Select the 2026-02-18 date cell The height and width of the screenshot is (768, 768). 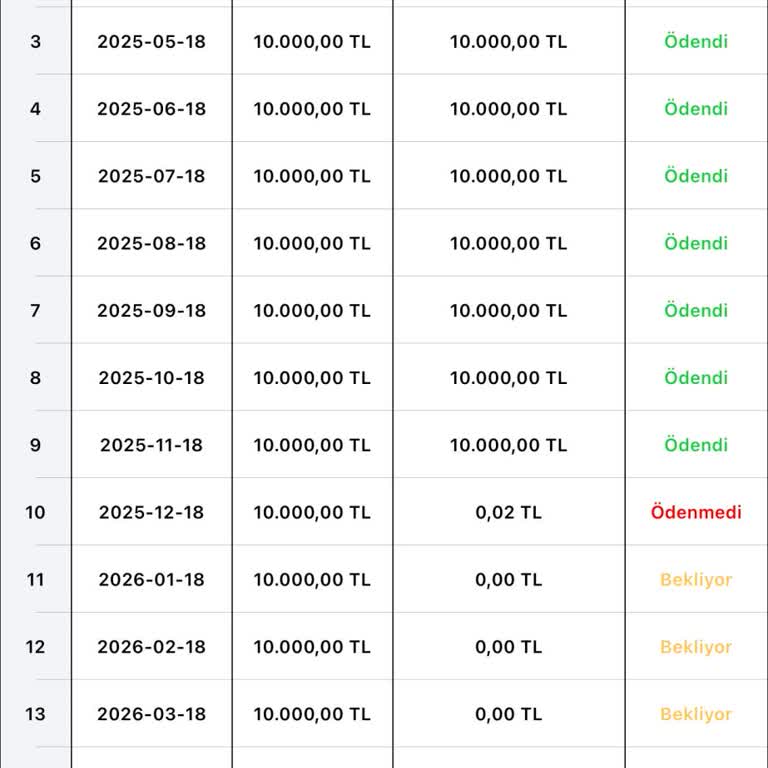pyautogui.click(x=151, y=647)
